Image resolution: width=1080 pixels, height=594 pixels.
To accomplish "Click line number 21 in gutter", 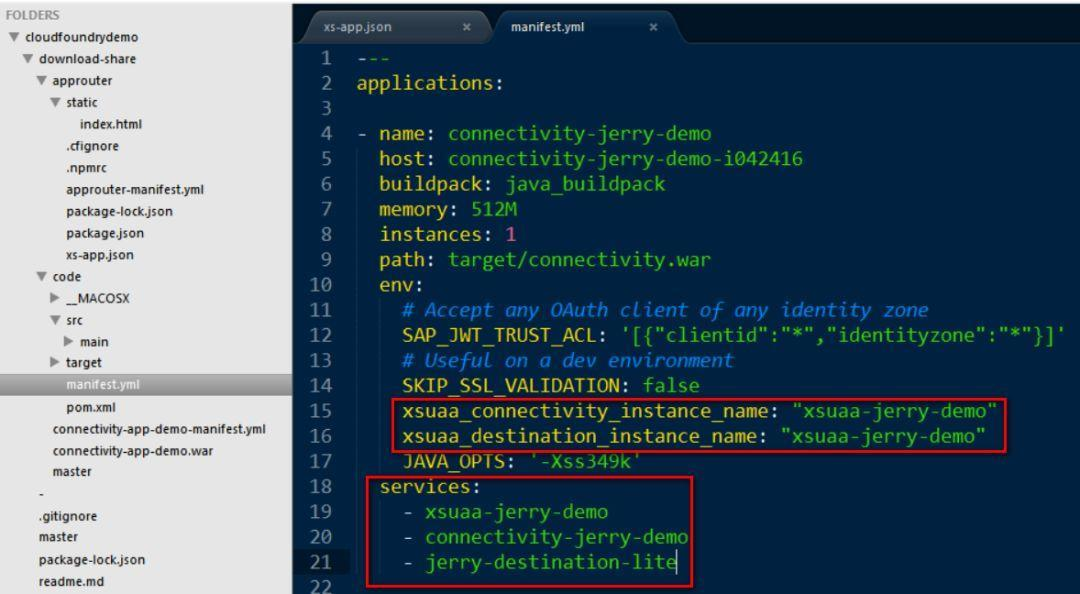I will (x=320, y=562).
